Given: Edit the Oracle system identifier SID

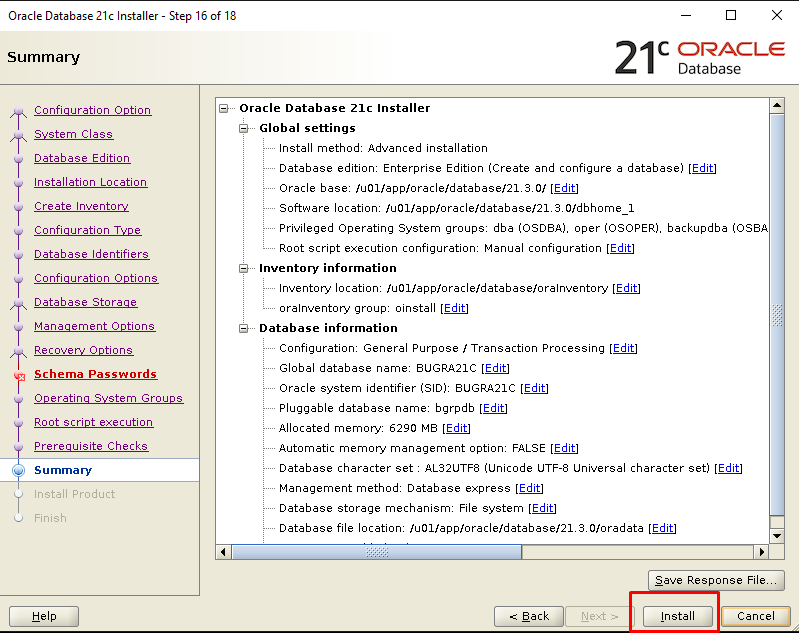Looking at the screenshot, I should tap(534, 388).
